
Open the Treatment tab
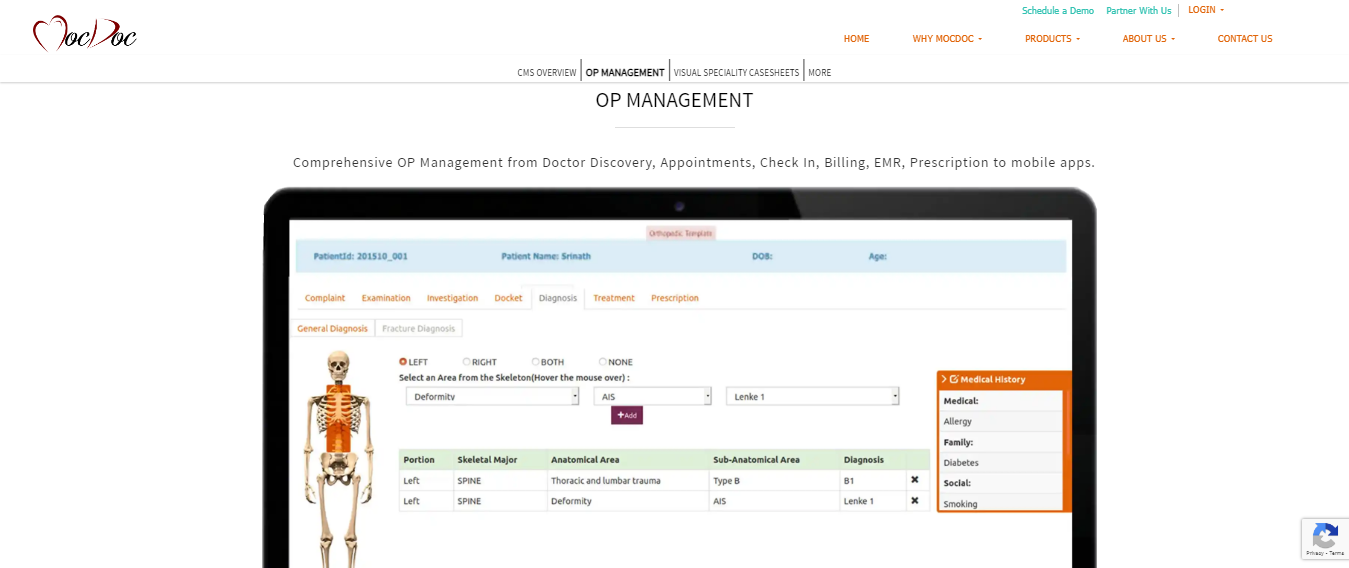click(614, 298)
